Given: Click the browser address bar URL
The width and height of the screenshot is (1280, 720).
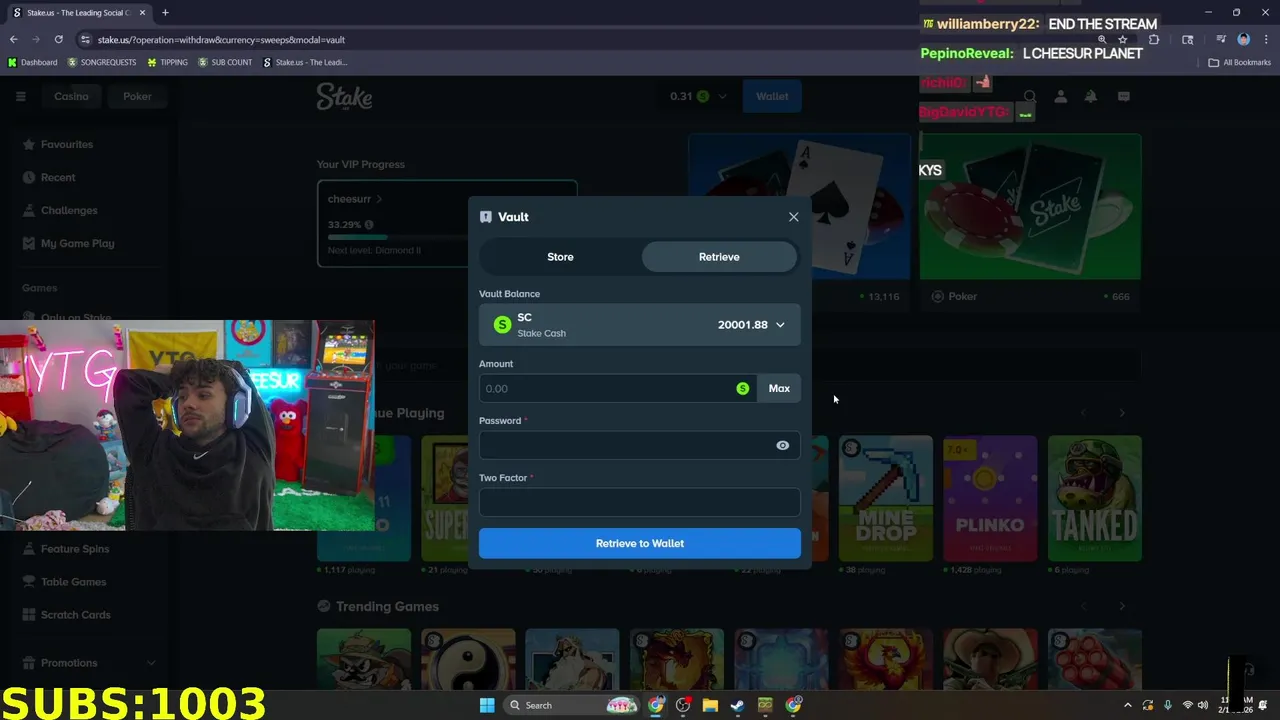Looking at the screenshot, I should [x=221, y=40].
